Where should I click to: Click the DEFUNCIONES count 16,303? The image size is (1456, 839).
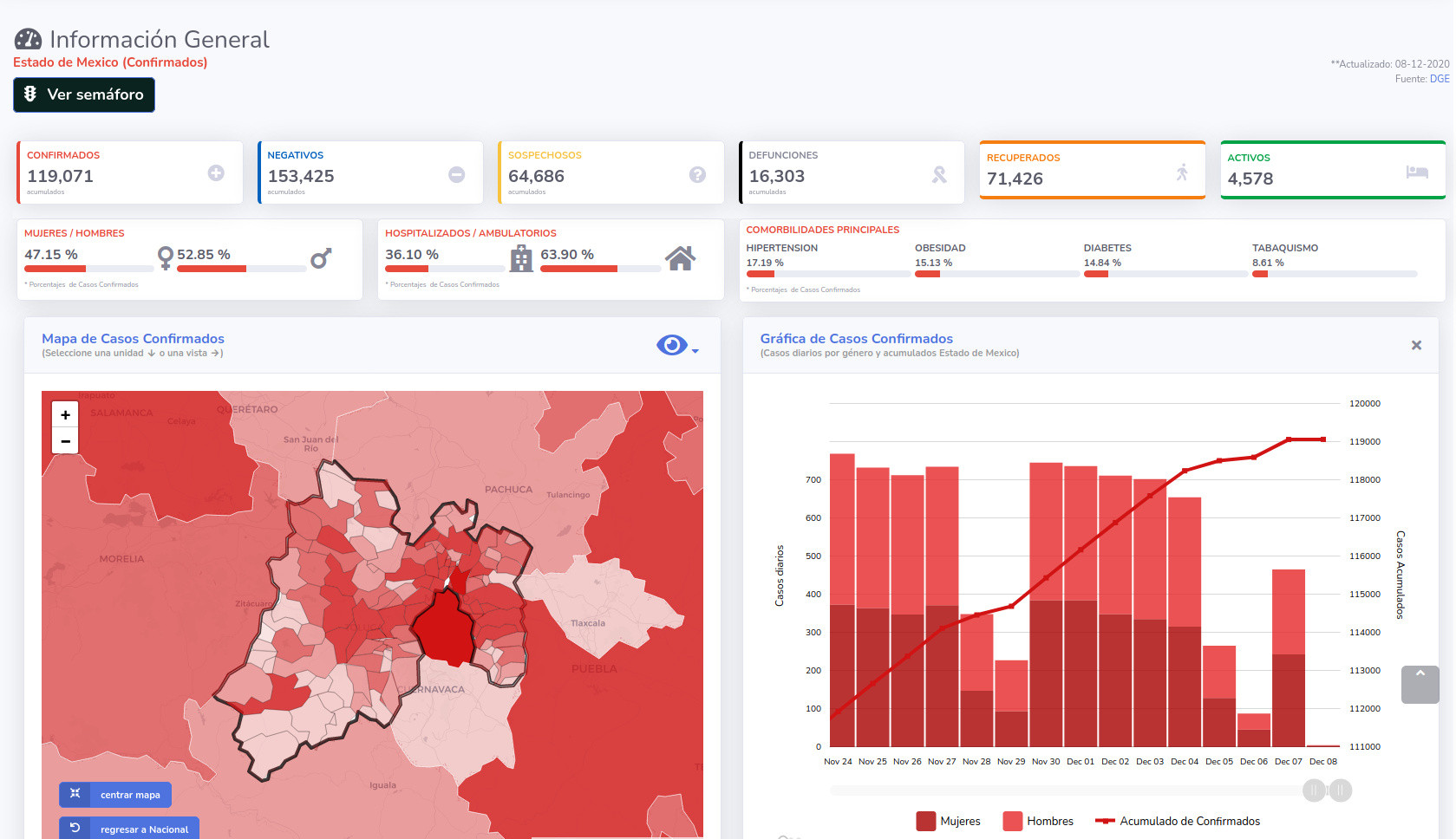pyautogui.click(x=777, y=176)
